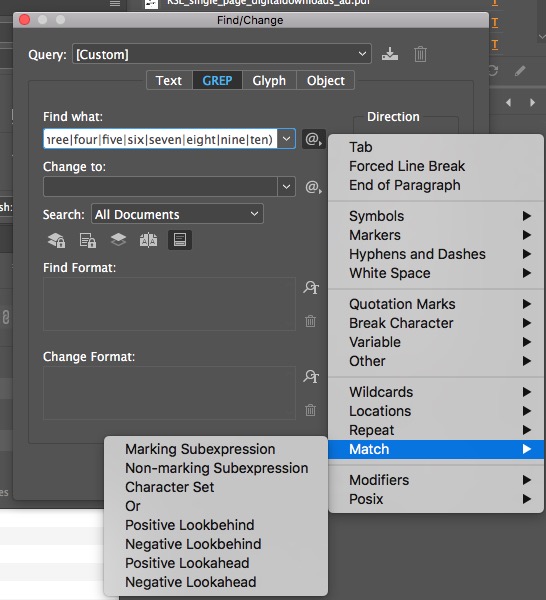Viewport: 546px width, 600px height.
Task: Expand Find what history dropdown
Action: coord(286,139)
